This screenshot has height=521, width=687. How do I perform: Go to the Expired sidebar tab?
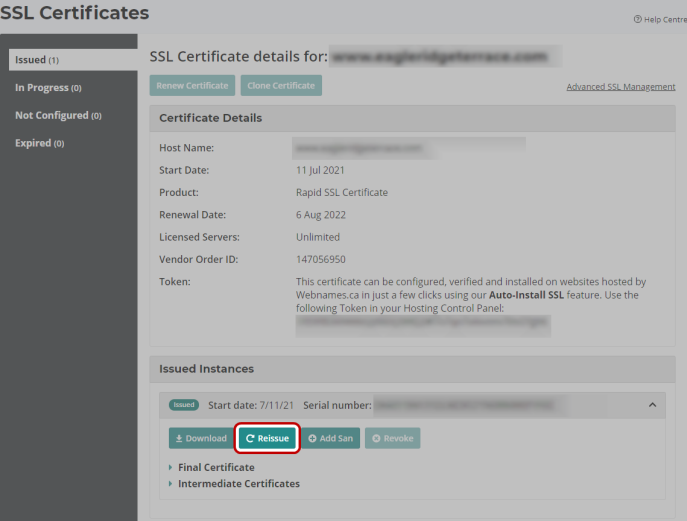click(40, 144)
